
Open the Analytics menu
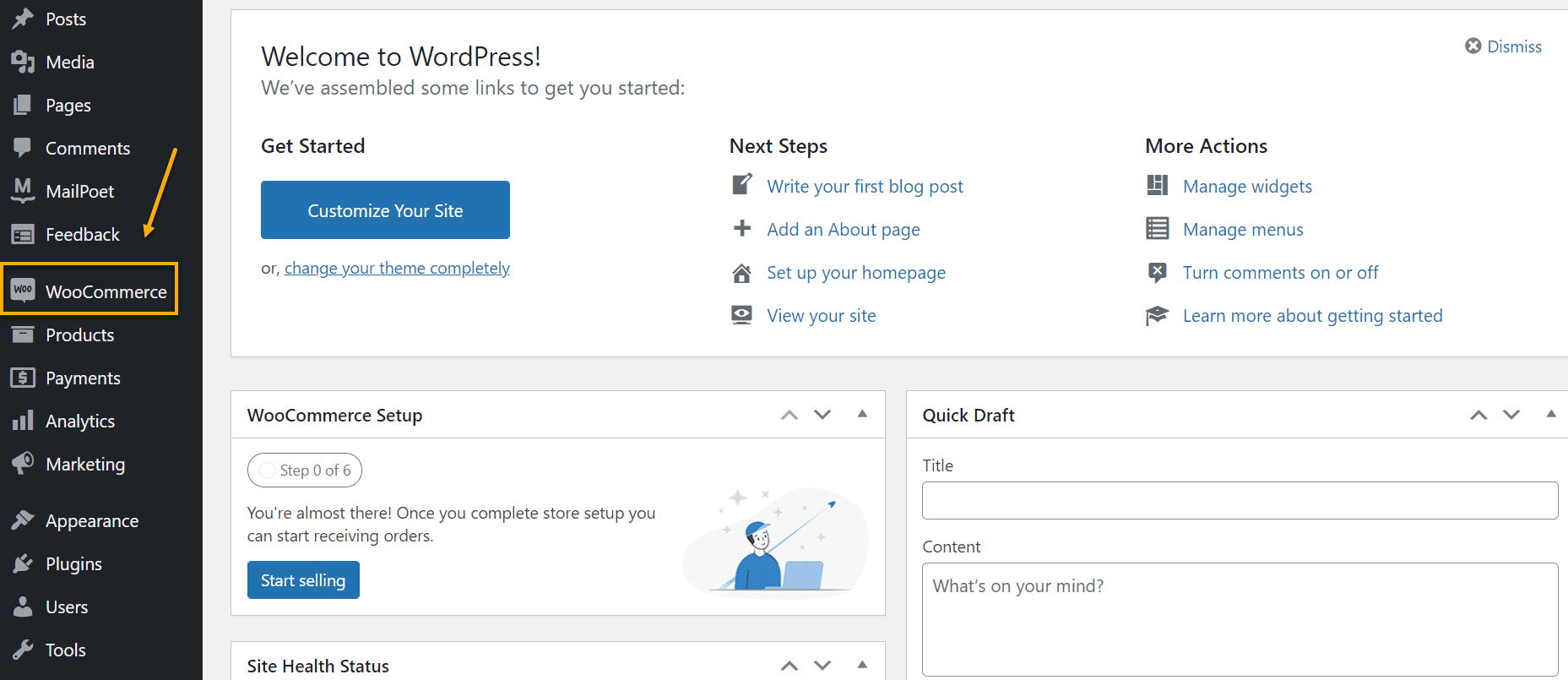(80, 421)
